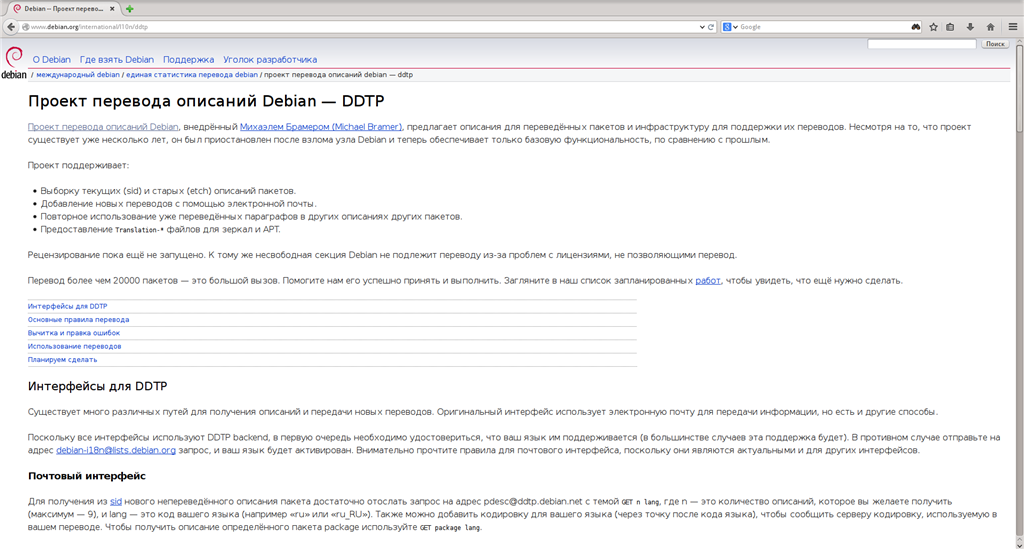This screenshot has width=1024, height=549.
Task: Click the main page title heading
Action: coord(206,101)
